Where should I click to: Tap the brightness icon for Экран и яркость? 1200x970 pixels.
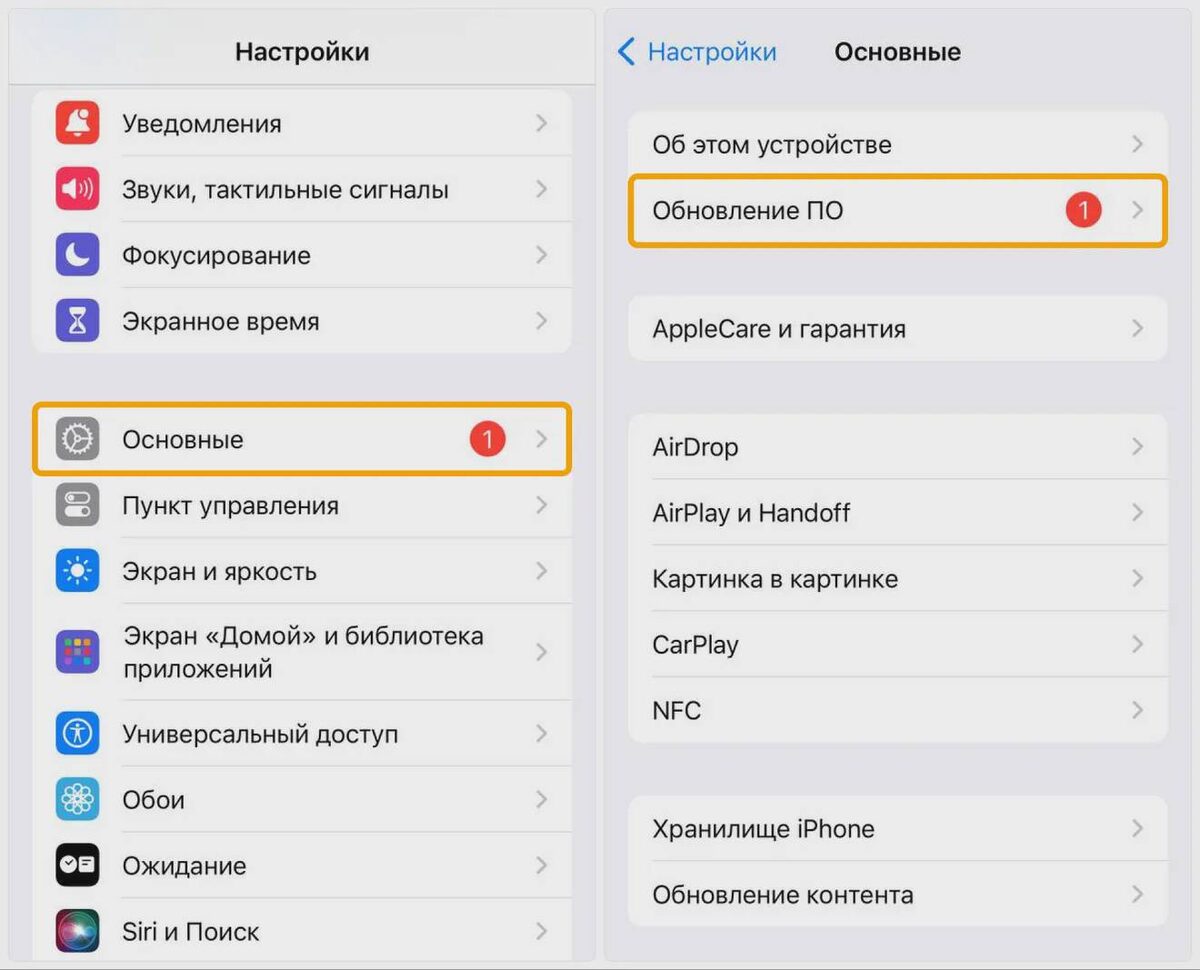[x=77, y=571]
